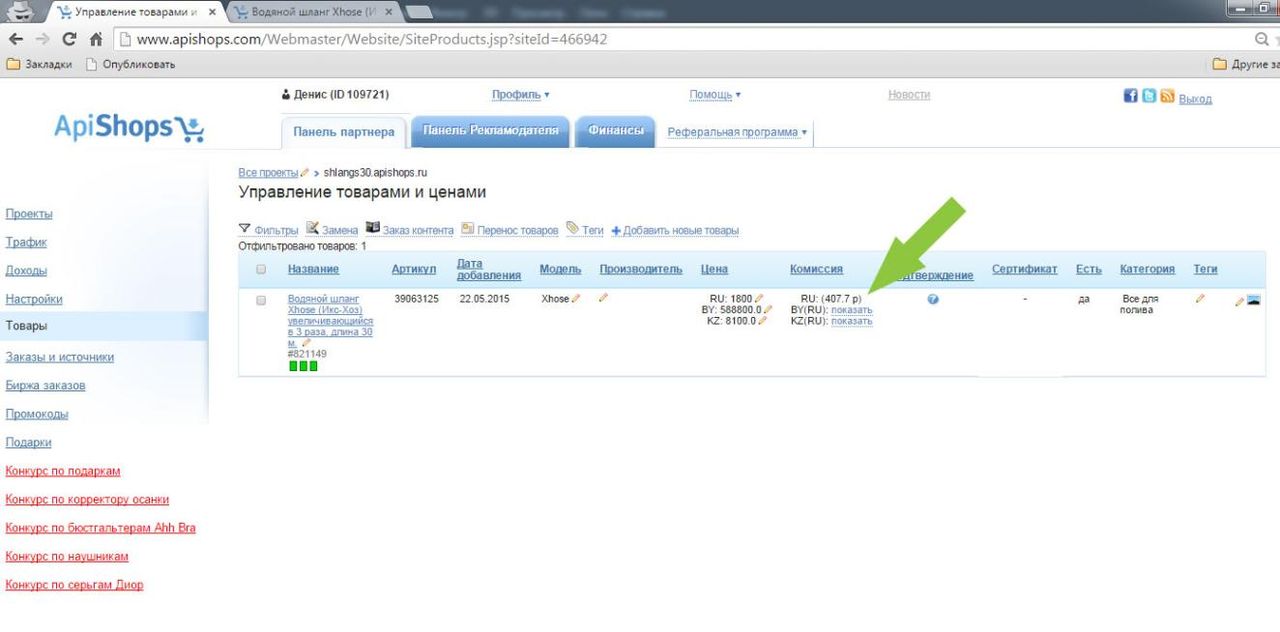Screen dimensions: 1280x632
Task: Show KZ(RU) commission via показать
Action: [852, 321]
